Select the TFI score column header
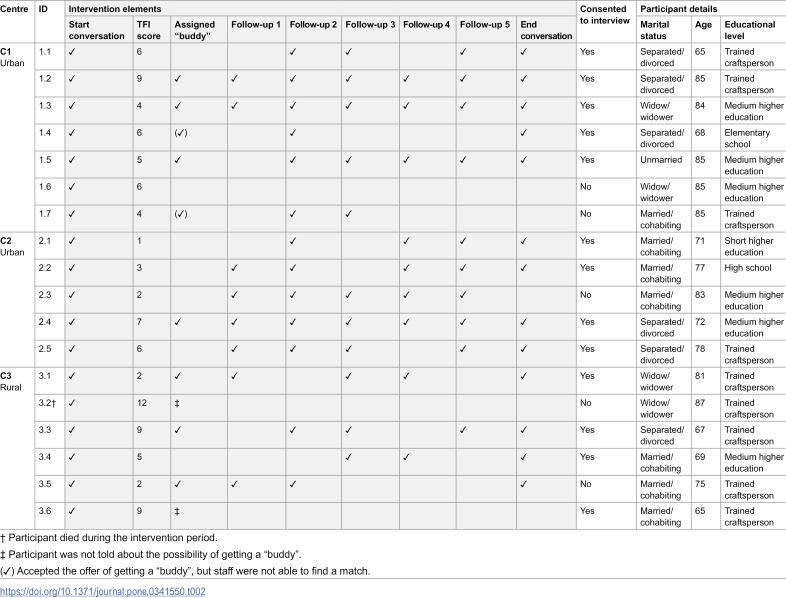Viewport: 786px width, 598px height. 149,30
